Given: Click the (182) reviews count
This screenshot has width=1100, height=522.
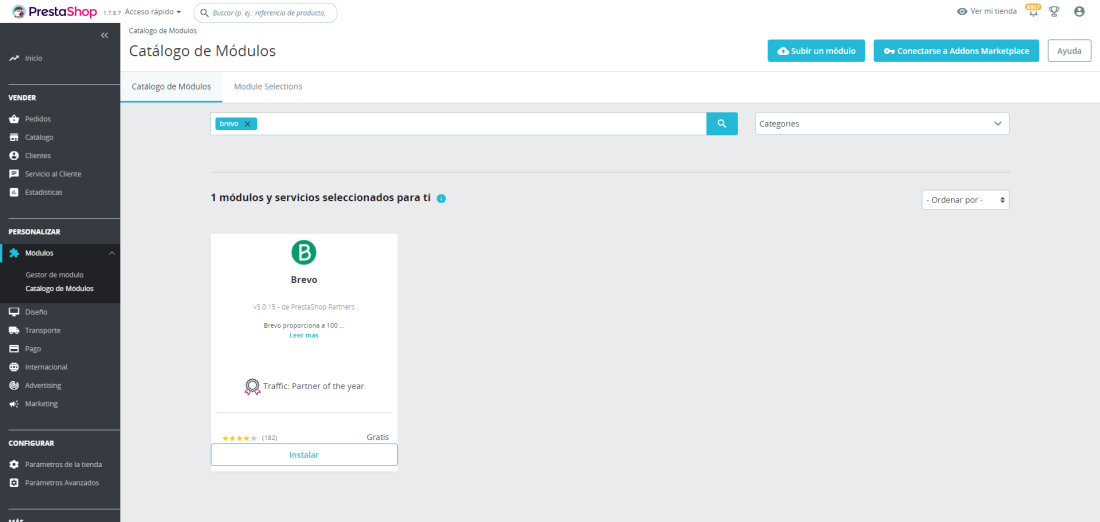Looking at the screenshot, I should coord(269,438).
